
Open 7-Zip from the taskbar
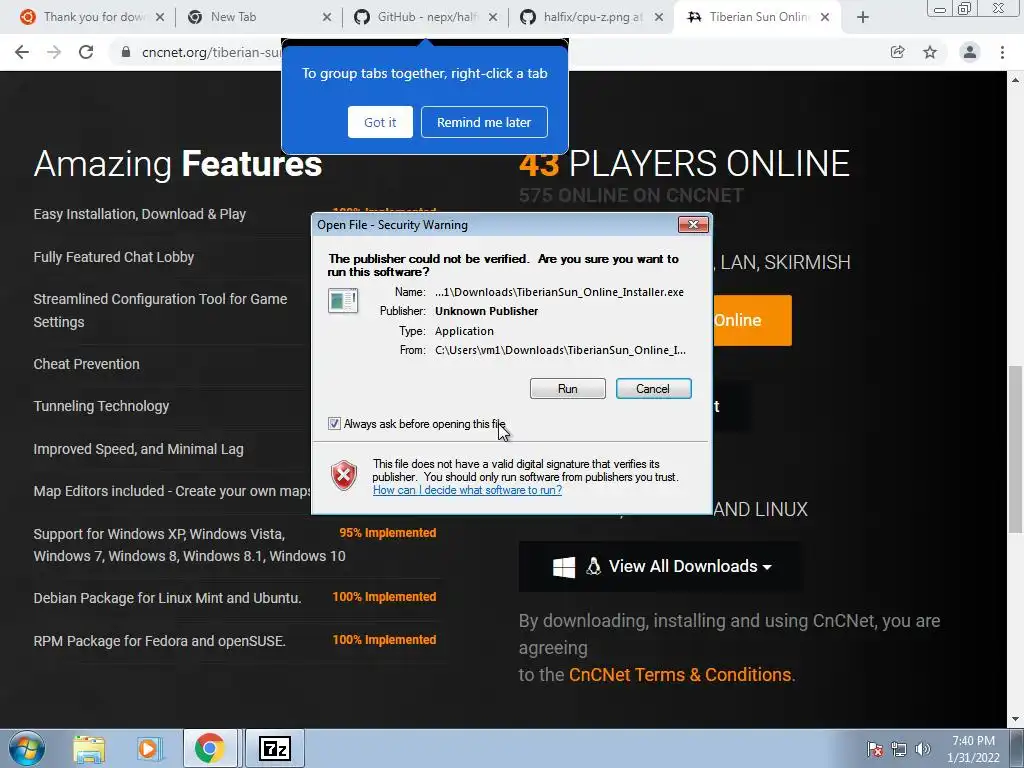pos(275,748)
